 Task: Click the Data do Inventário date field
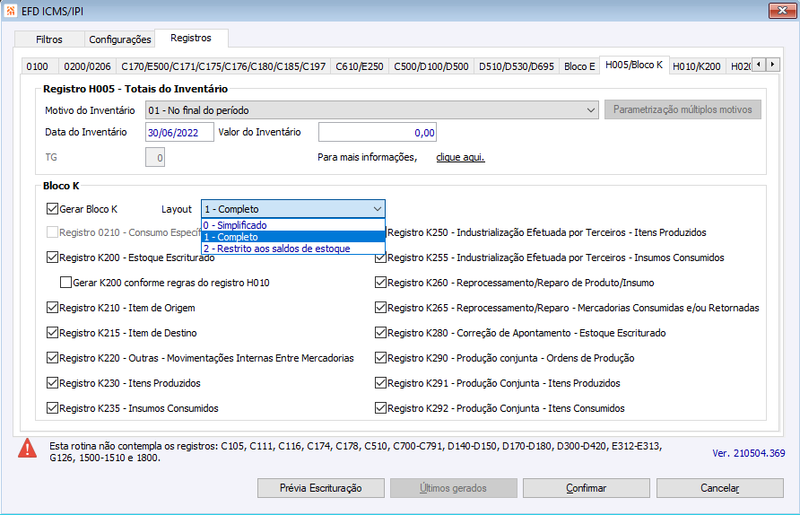point(180,133)
